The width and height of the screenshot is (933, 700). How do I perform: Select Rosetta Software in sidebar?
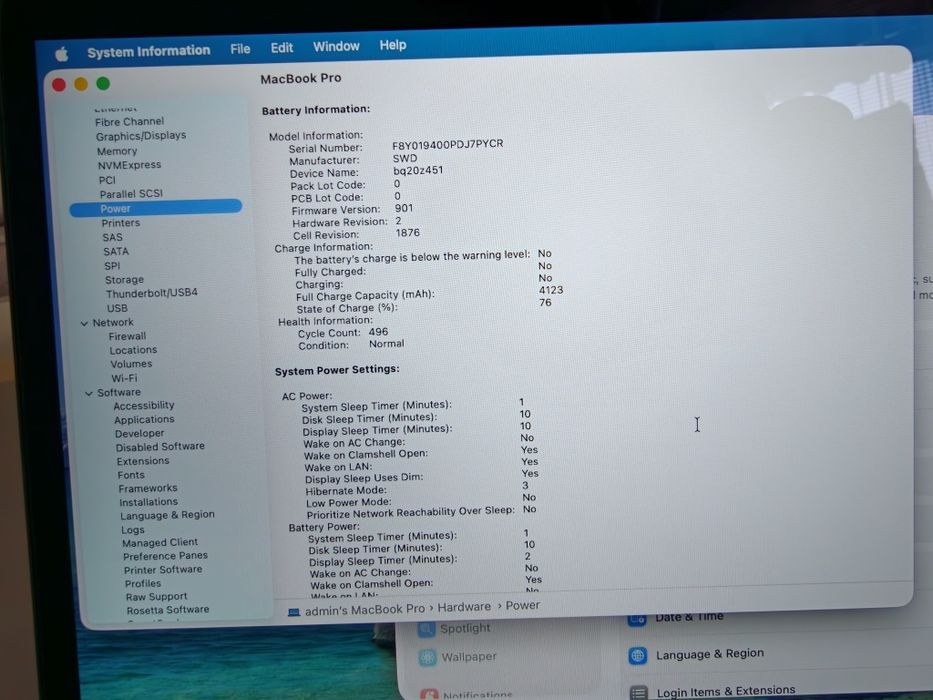[x=168, y=610]
